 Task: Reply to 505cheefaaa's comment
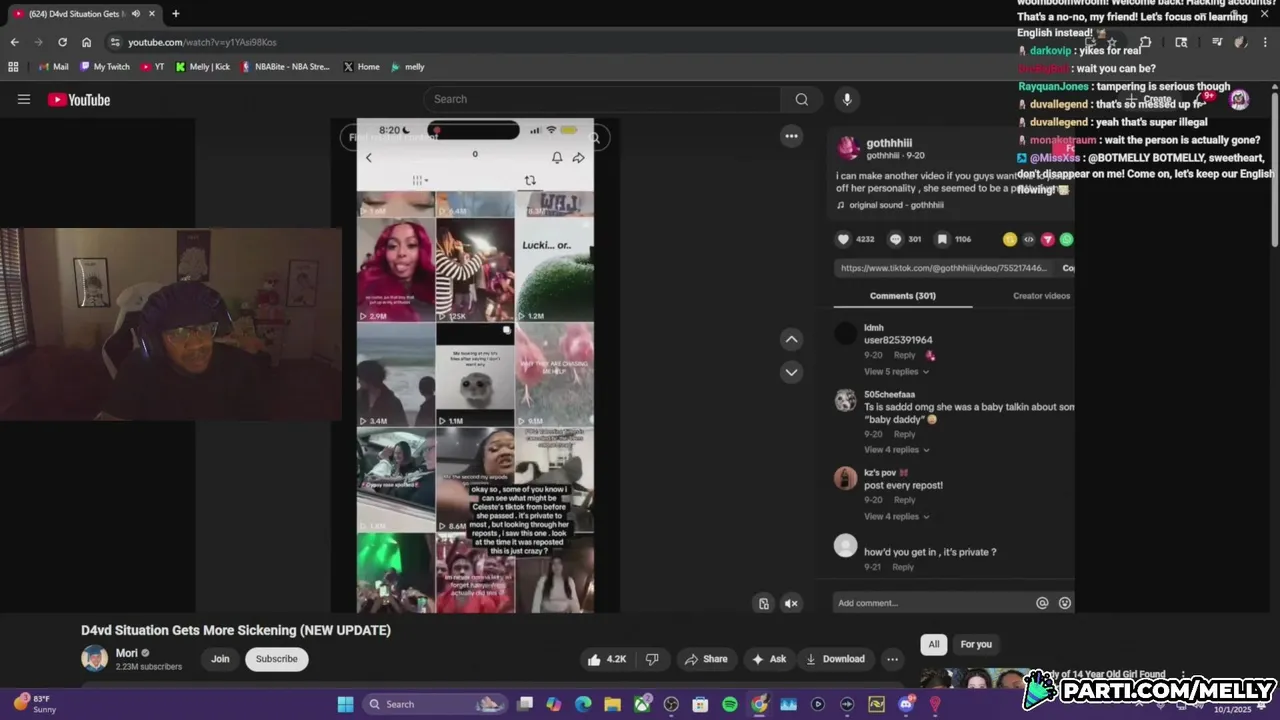[x=904, y=434]
